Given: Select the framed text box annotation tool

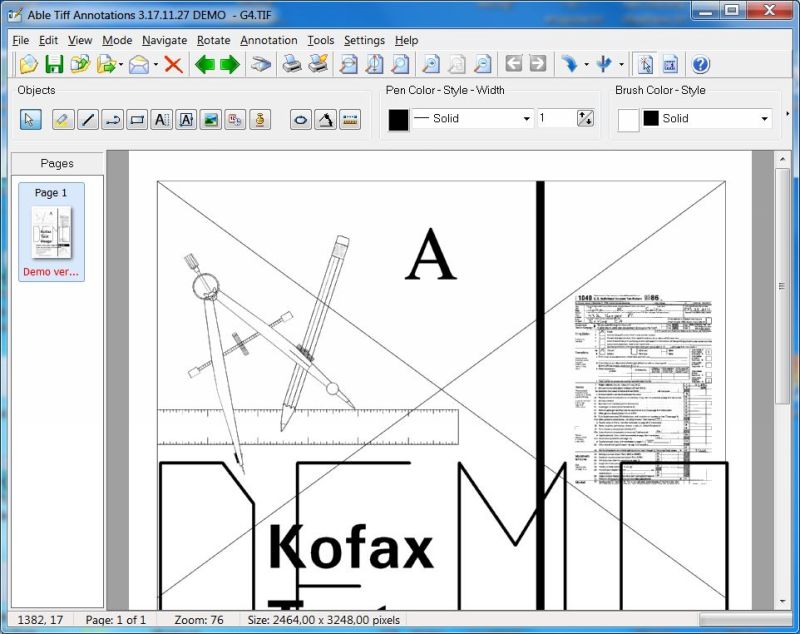Looking at the screenshot, I should (186, 120).
